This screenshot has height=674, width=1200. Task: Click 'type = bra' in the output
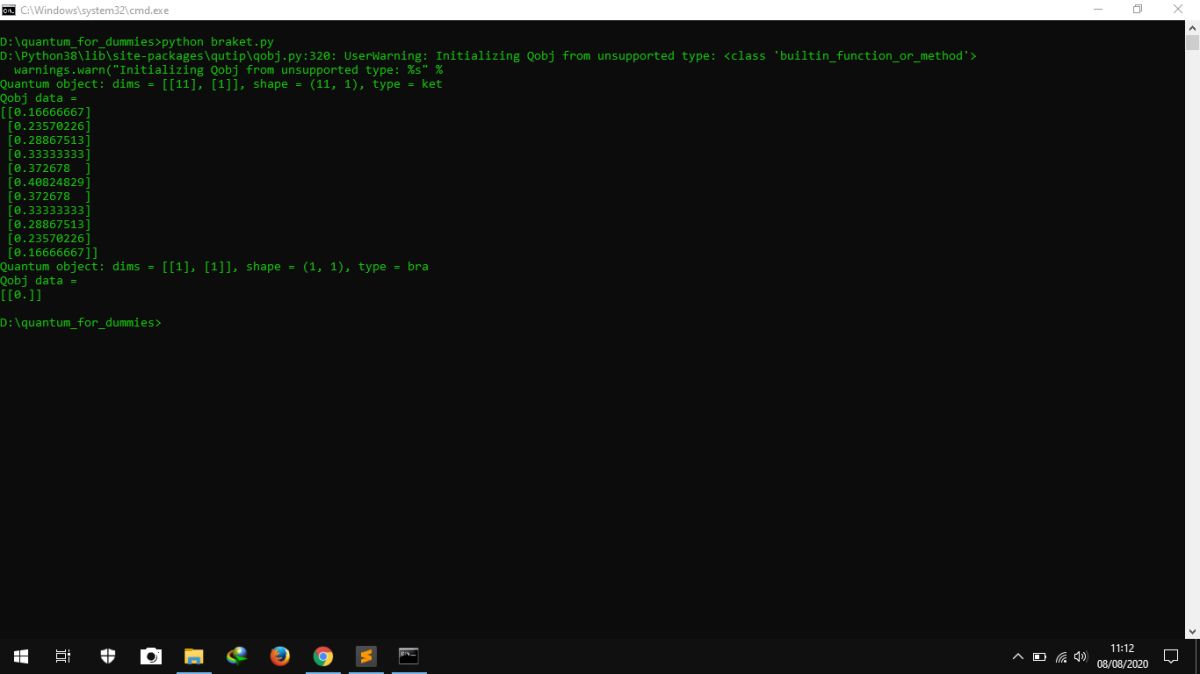(x=393, y=266)
